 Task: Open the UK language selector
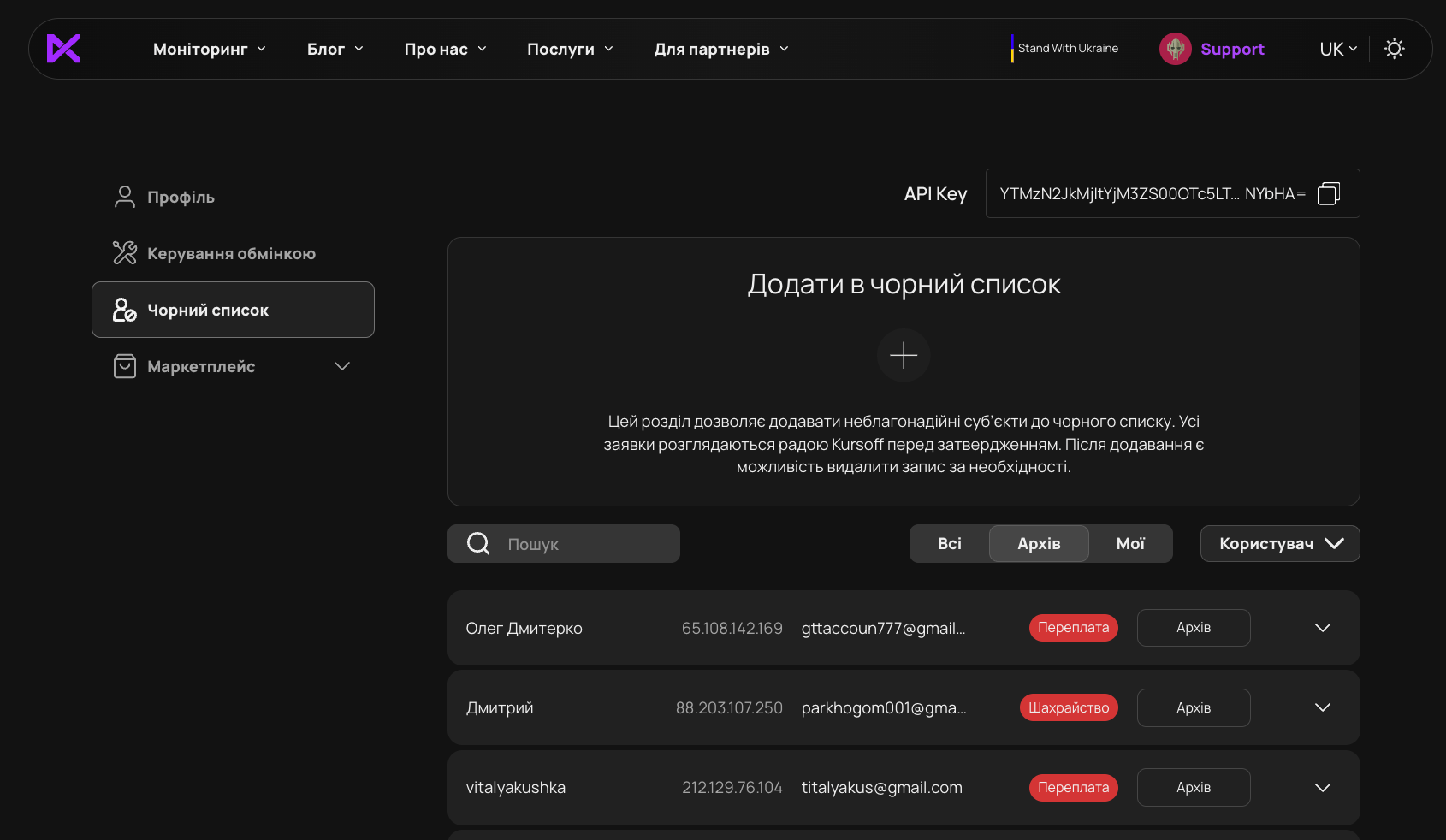[1338, 49]
